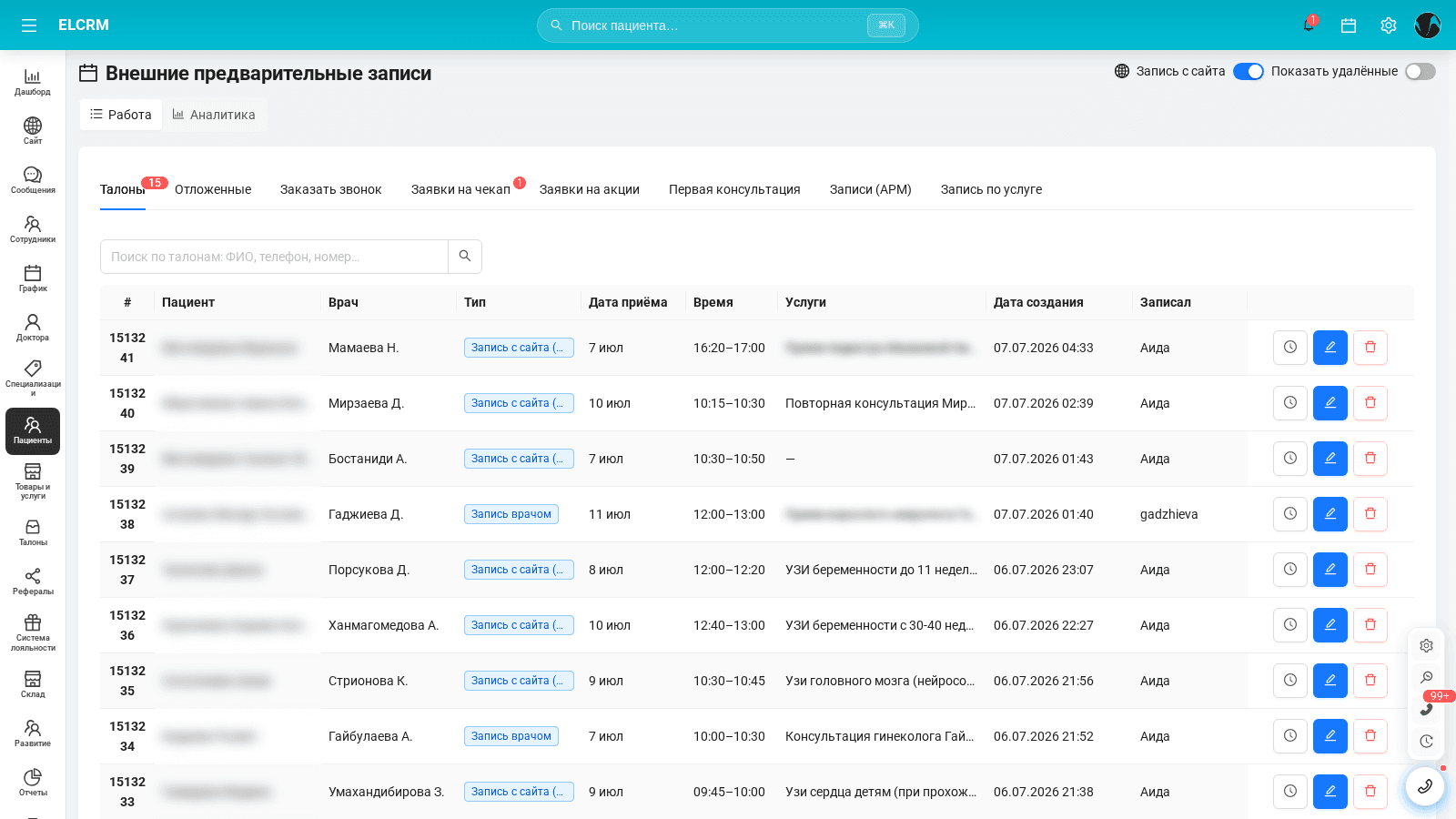Delete the Порсукова Д. record

point(1370,570)
